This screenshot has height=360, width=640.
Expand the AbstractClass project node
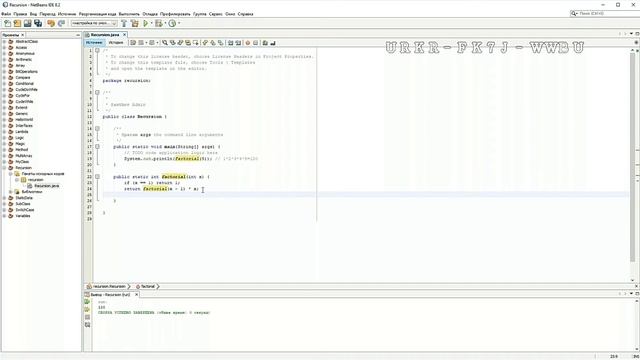coord(4,42)
